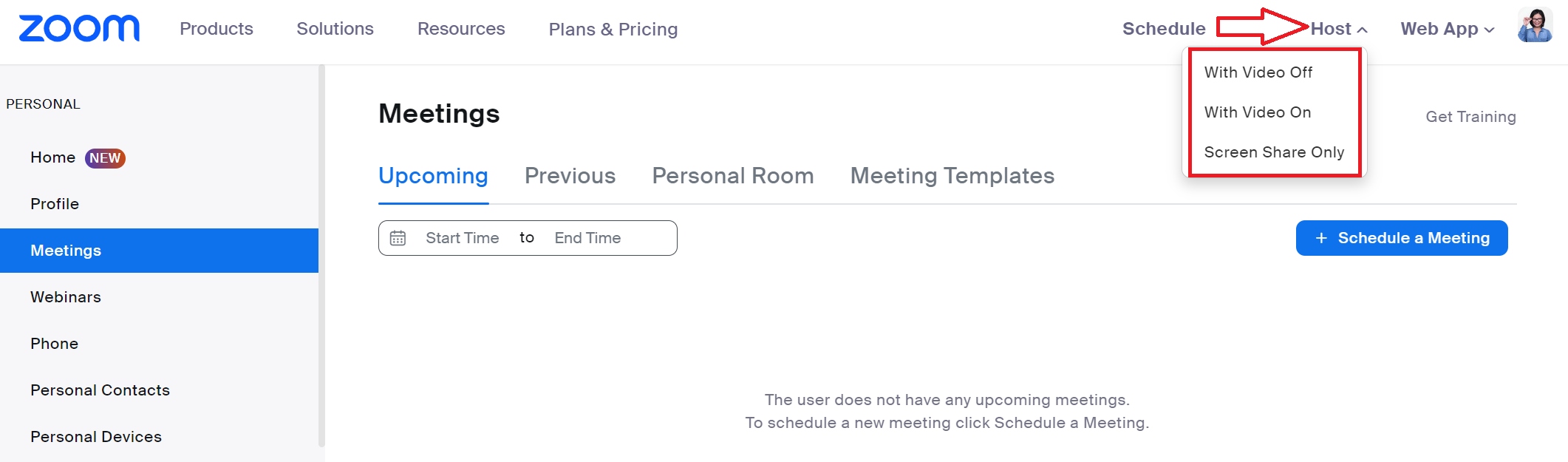Select With Video On option
1568x462 pixels.
pos(1258,112)
